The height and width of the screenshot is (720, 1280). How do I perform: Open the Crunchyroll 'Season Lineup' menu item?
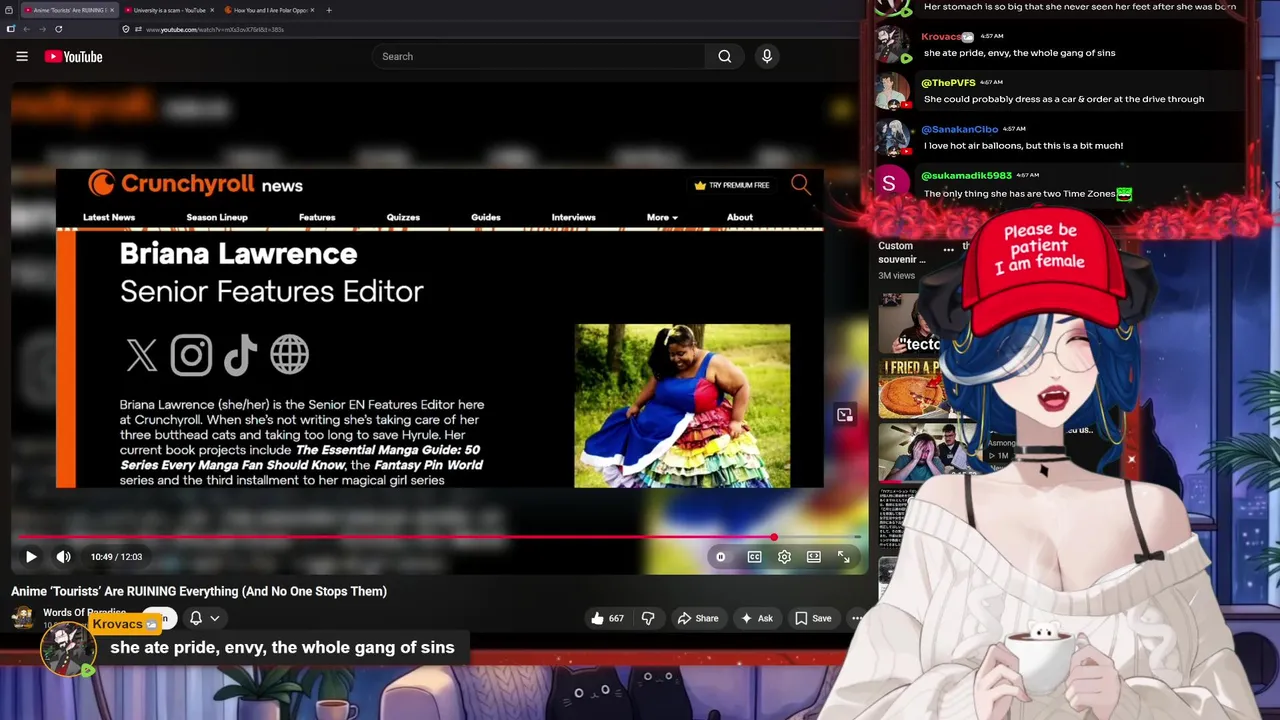[217, 217]
